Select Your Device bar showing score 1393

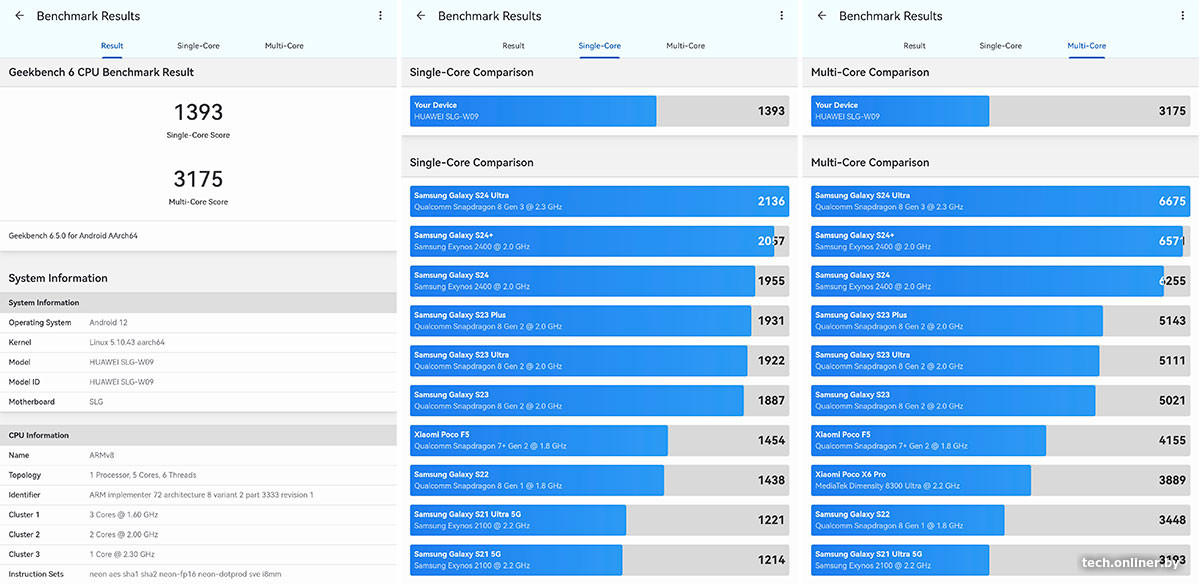pos(599,111)
